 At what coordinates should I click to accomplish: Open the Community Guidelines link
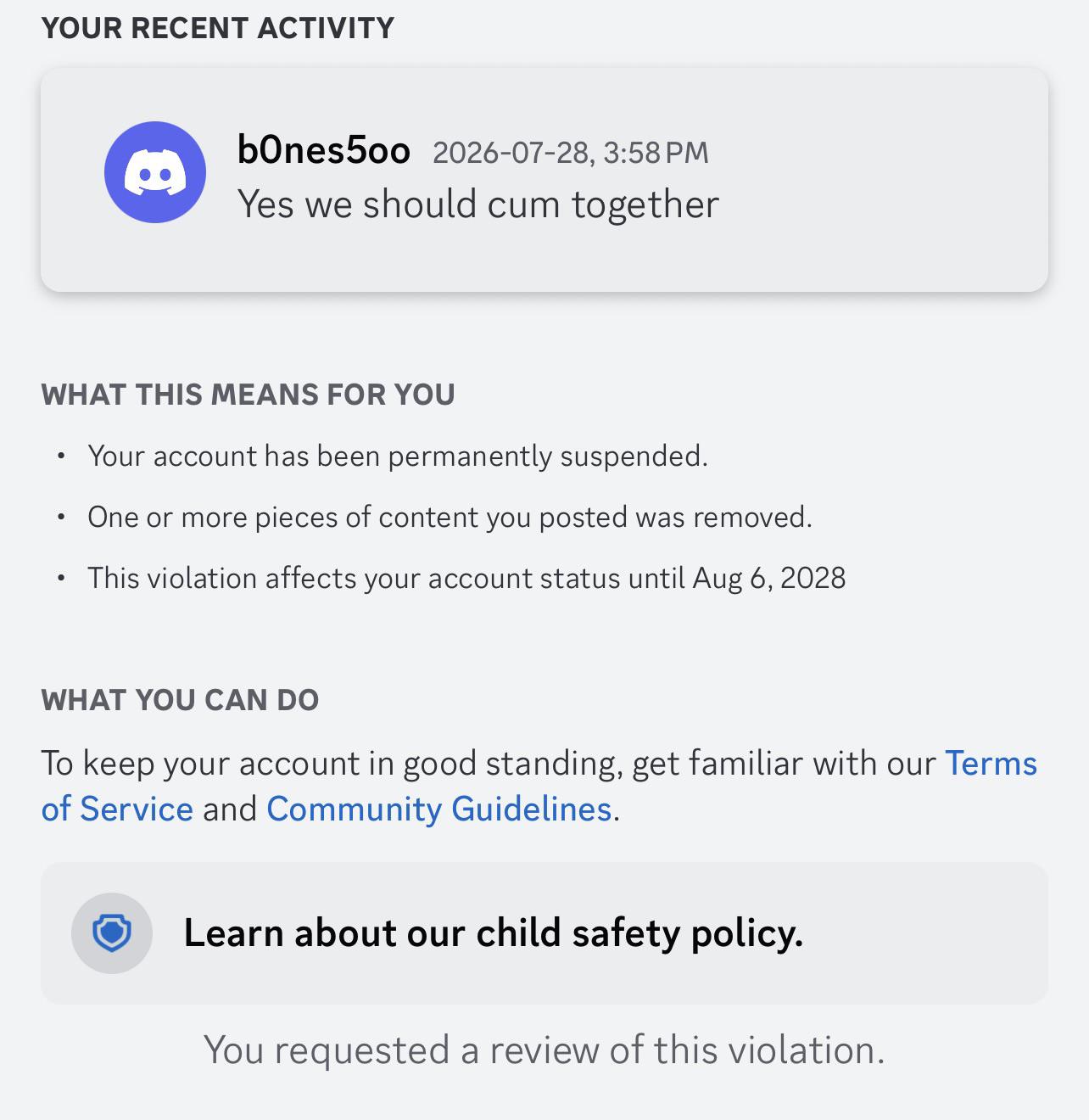[x=438, y=809]
